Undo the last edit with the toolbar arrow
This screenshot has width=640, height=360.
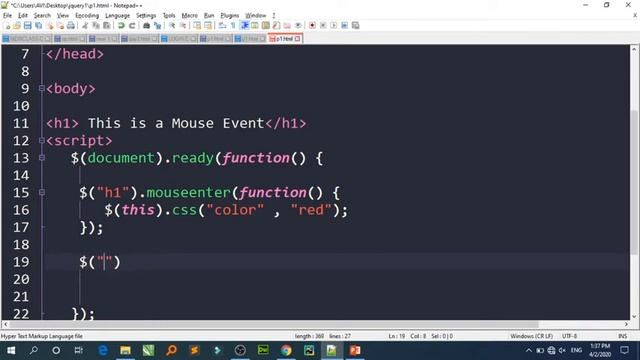[x=121, y=25]
